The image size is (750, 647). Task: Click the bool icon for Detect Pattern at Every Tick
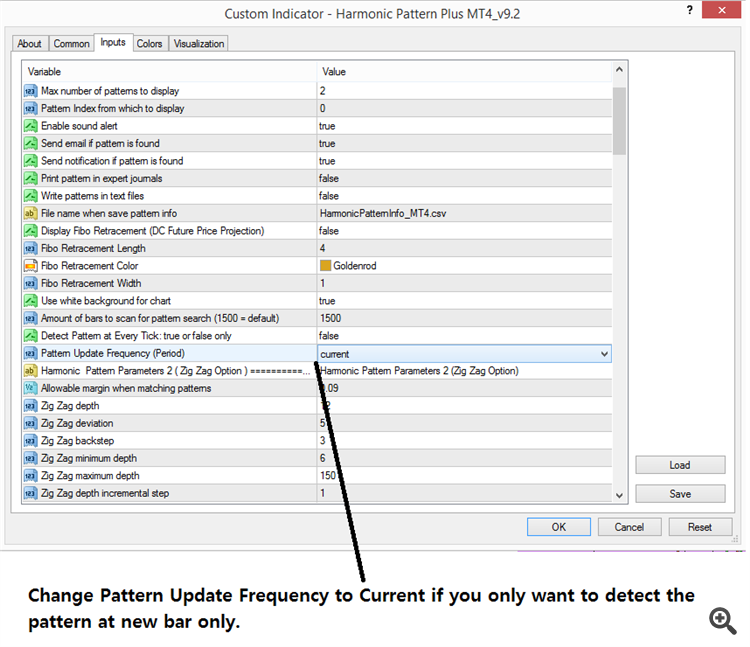click(30, 336)
